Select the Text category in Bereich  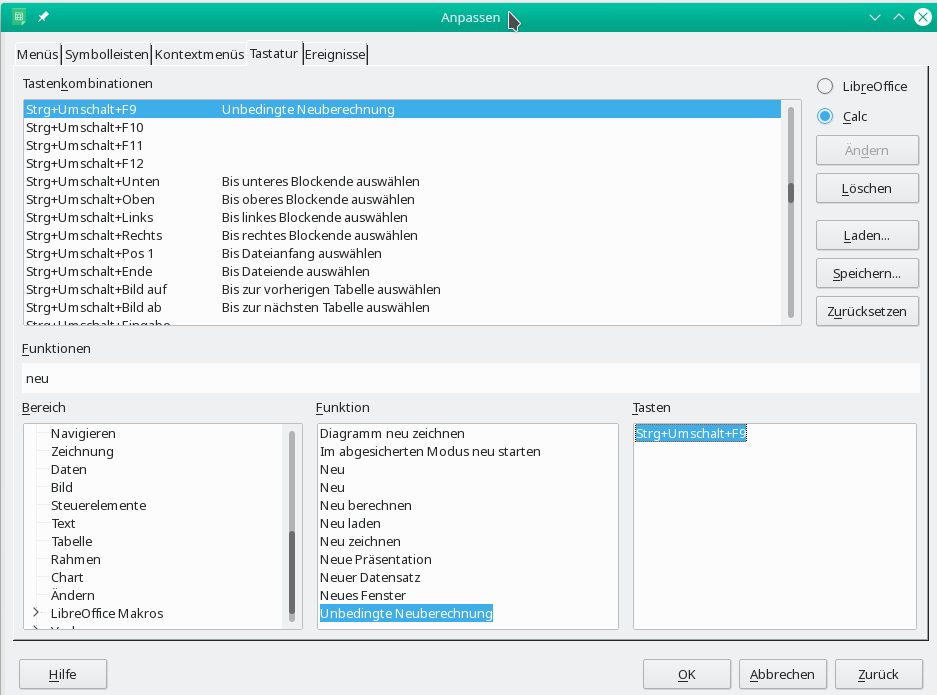pos(63,523)
